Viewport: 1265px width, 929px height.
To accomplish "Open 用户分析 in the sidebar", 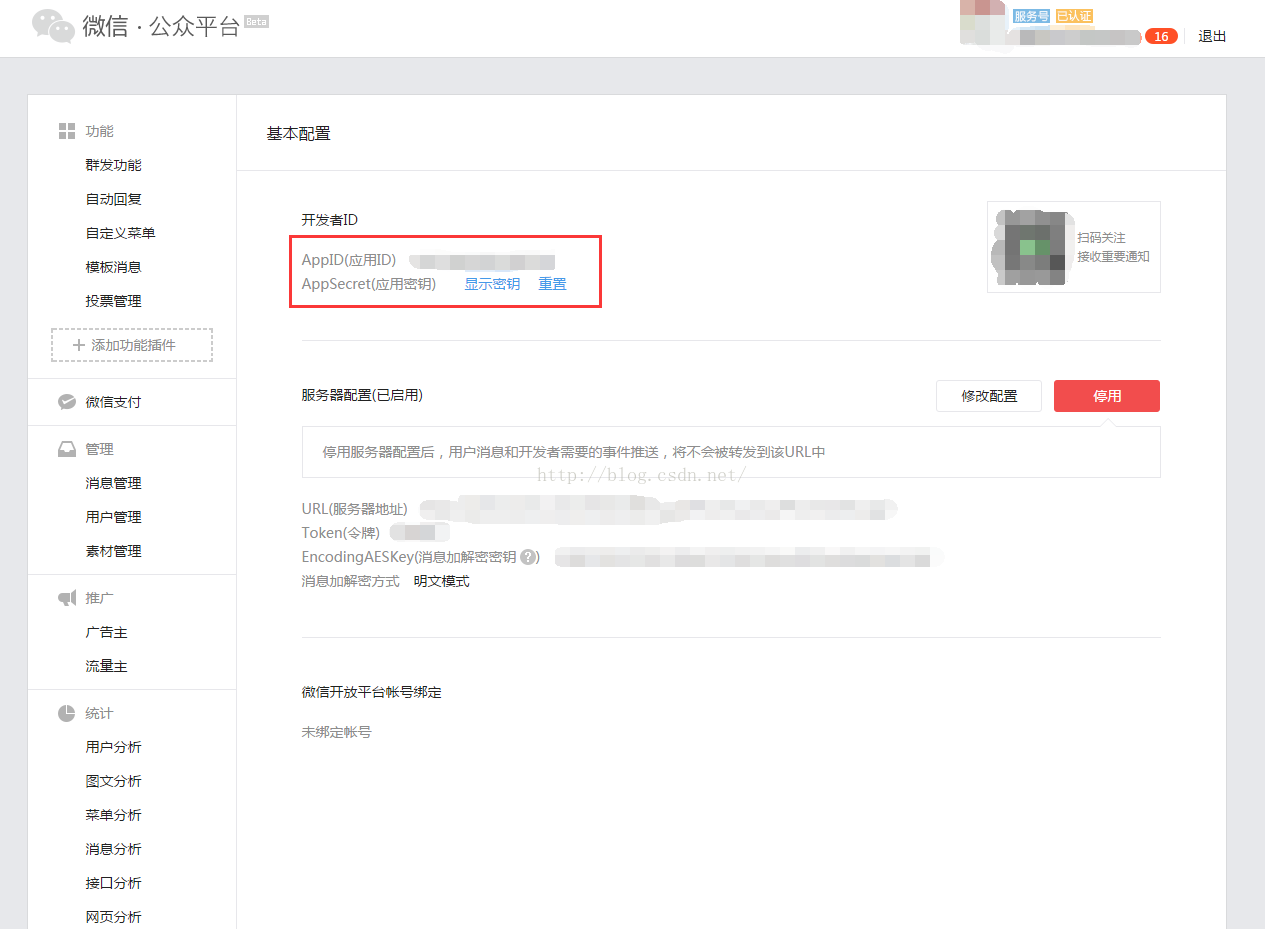I will [114, 747].
